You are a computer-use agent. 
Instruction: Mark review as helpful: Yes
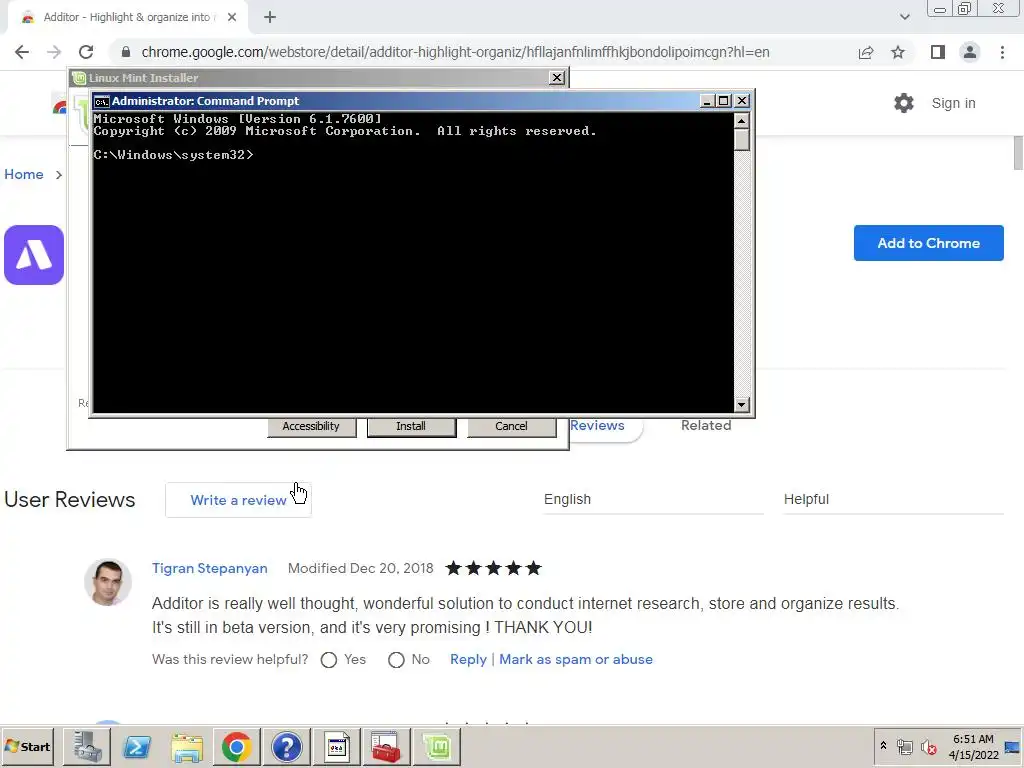[329, 660]
